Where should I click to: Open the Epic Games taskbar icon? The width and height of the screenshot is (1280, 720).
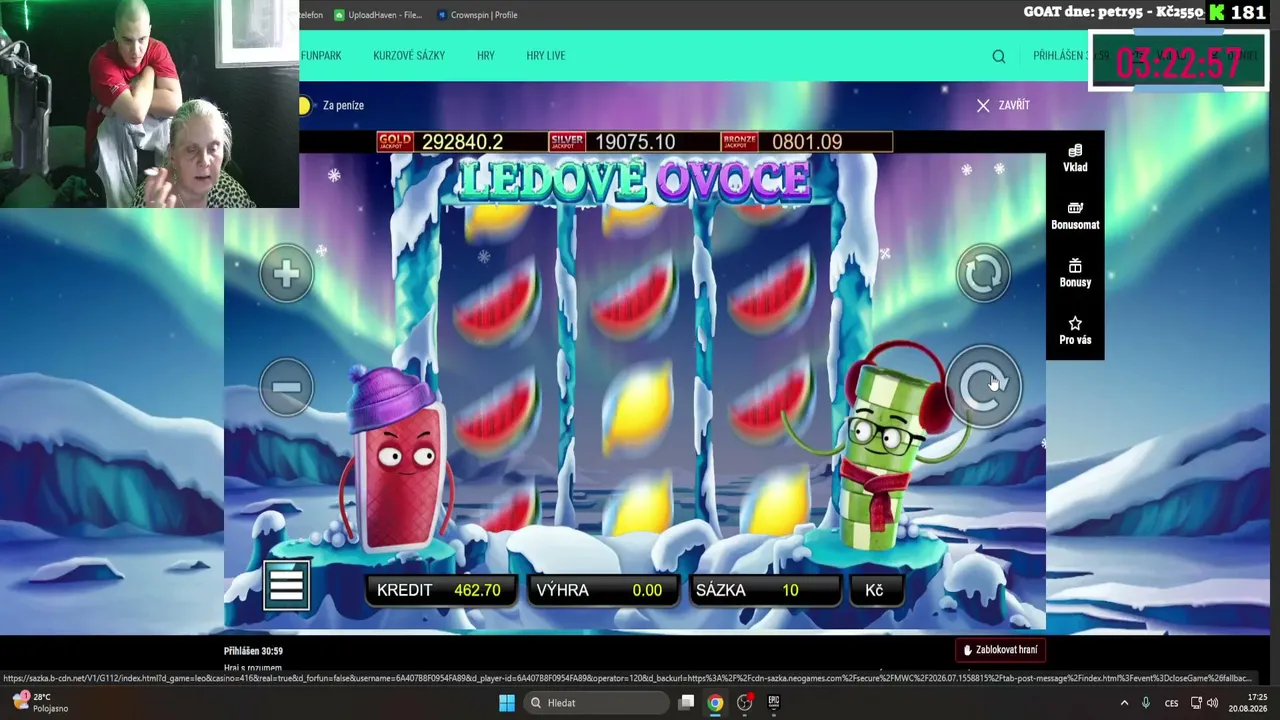773,702
